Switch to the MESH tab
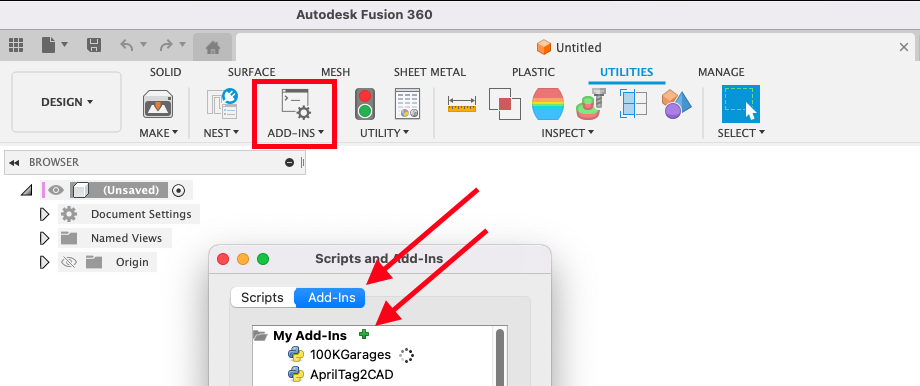Viewport: 920px width, 386px height. [x=335, y=72]
